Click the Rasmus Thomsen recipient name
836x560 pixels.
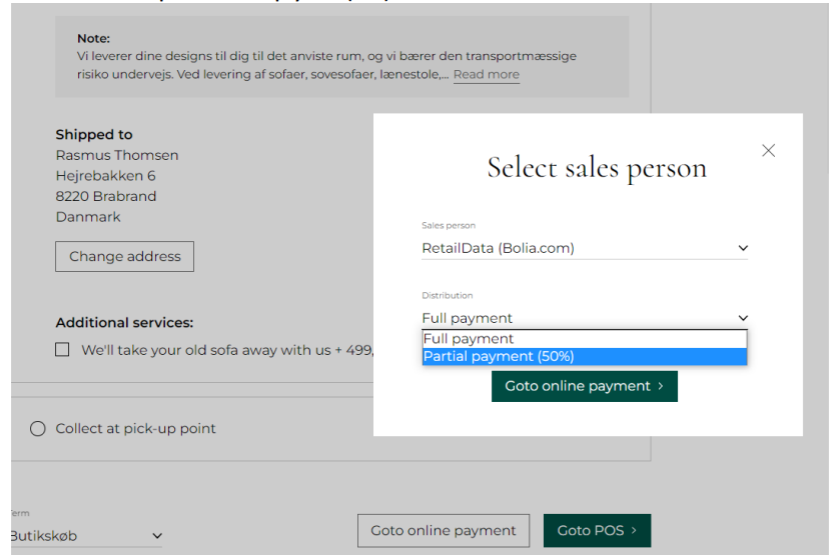point(117,155)
